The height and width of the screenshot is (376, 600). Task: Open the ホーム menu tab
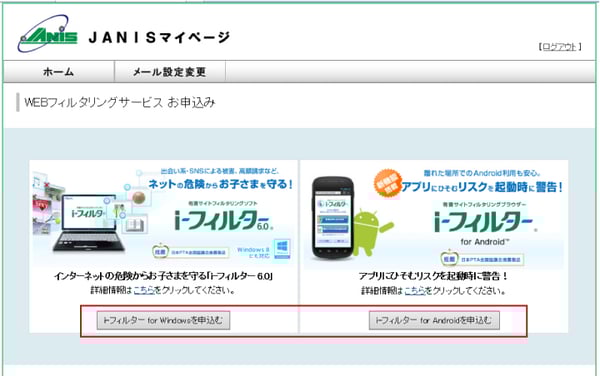pyautogui.click(x=59, y=72)
